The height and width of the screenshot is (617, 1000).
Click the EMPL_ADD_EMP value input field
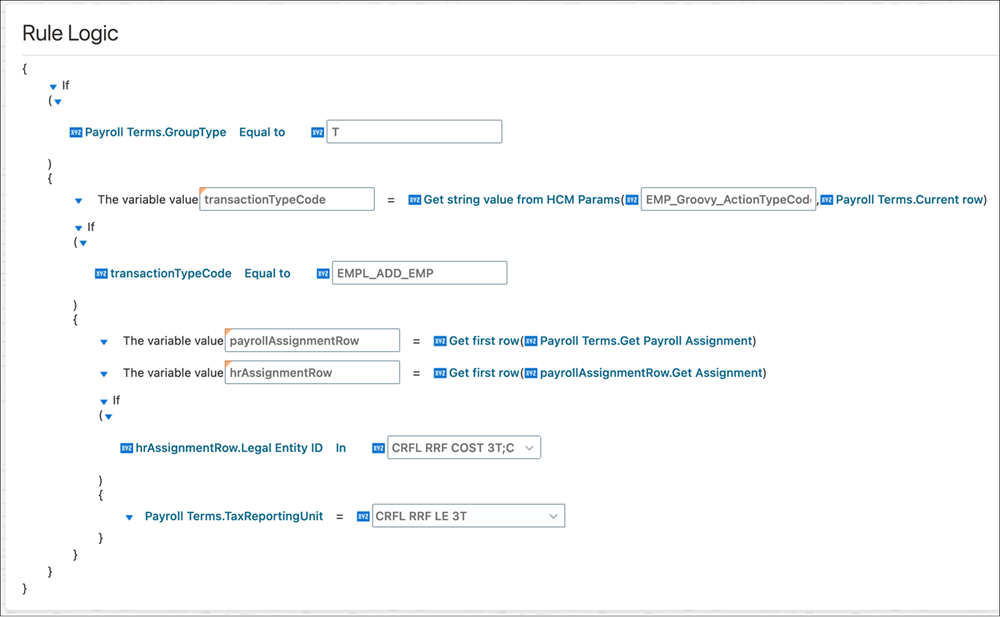pyautogui.click(x=418, y=272)
